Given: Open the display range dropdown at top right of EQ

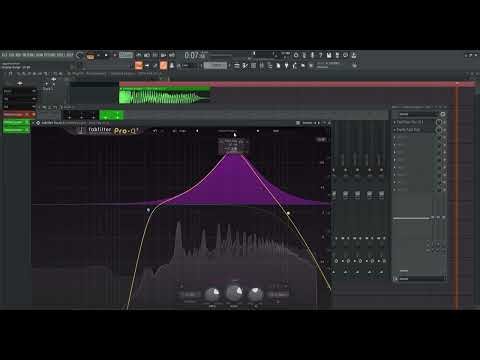Looking at the screenshot, I should pos(321,139).
